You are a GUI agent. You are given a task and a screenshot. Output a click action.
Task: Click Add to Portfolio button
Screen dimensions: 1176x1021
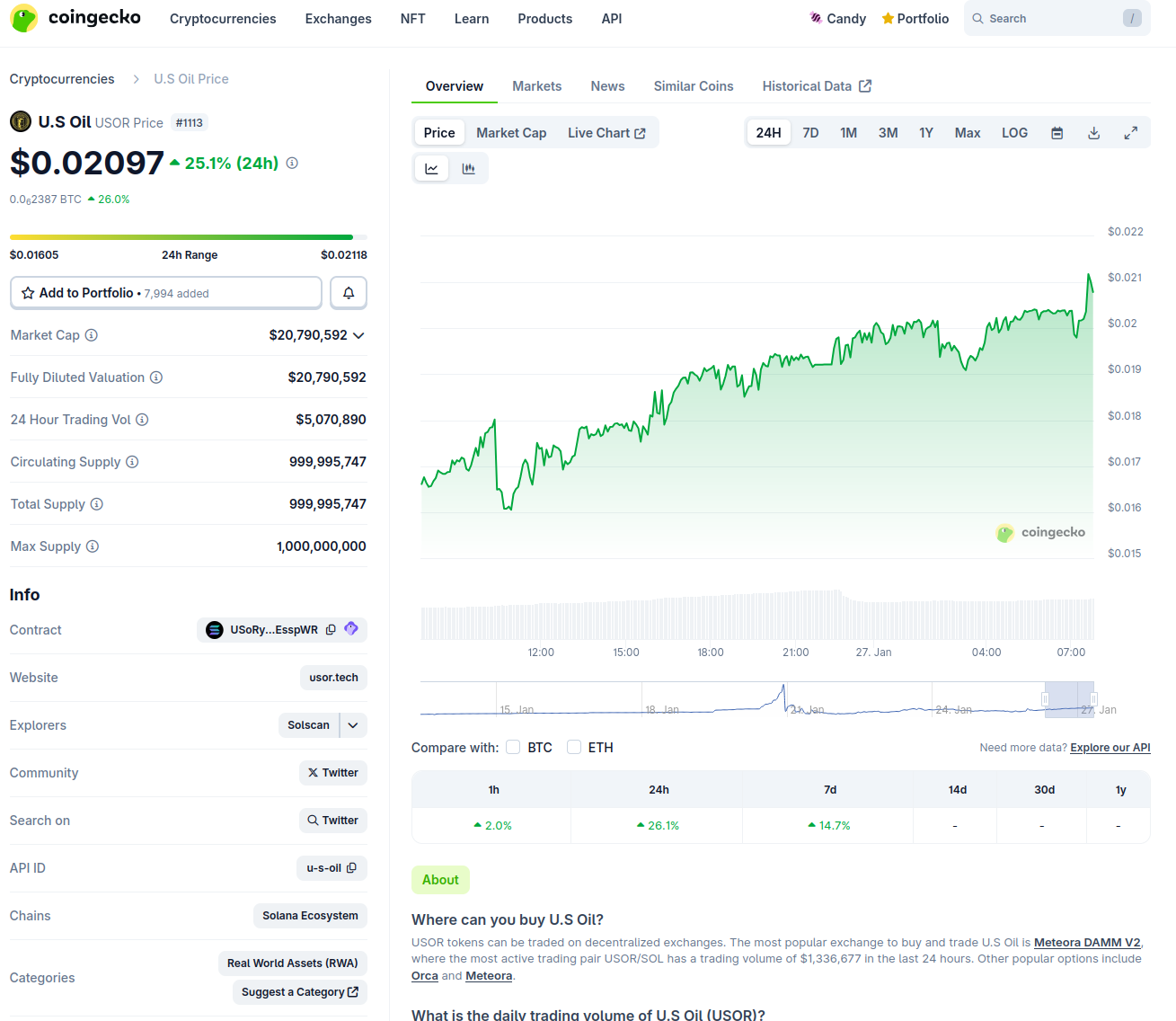tap(166, 293)
